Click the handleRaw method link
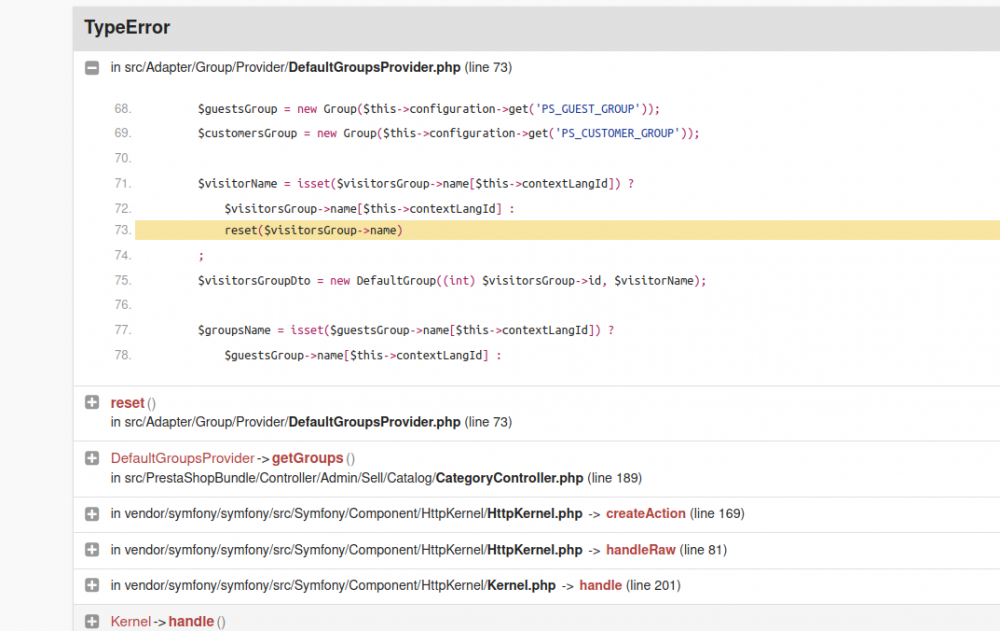Screen dimensions: 1000x631 641,550
